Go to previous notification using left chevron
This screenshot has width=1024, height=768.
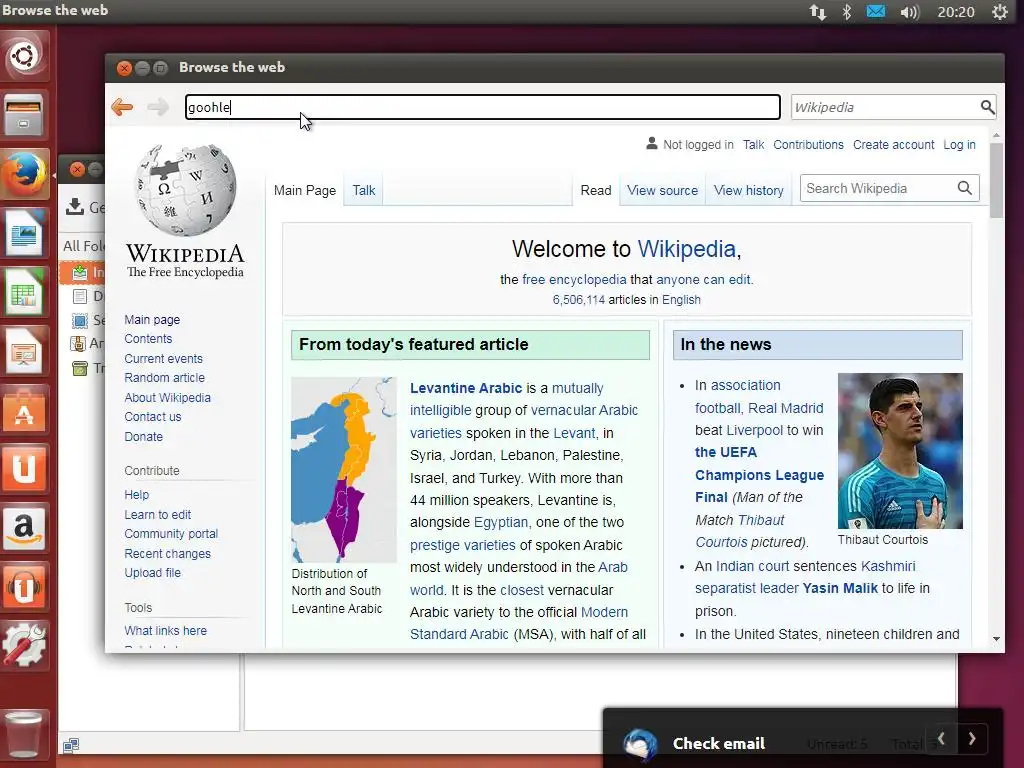(941, 739)
